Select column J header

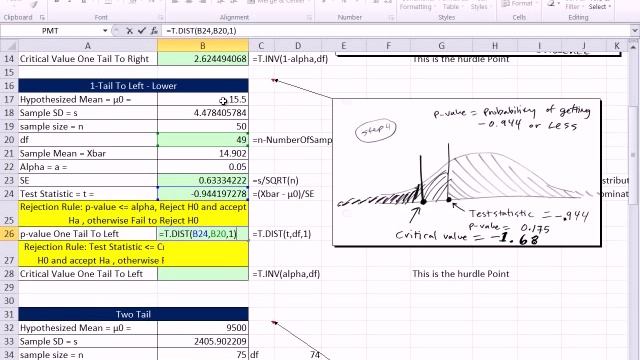584,46
